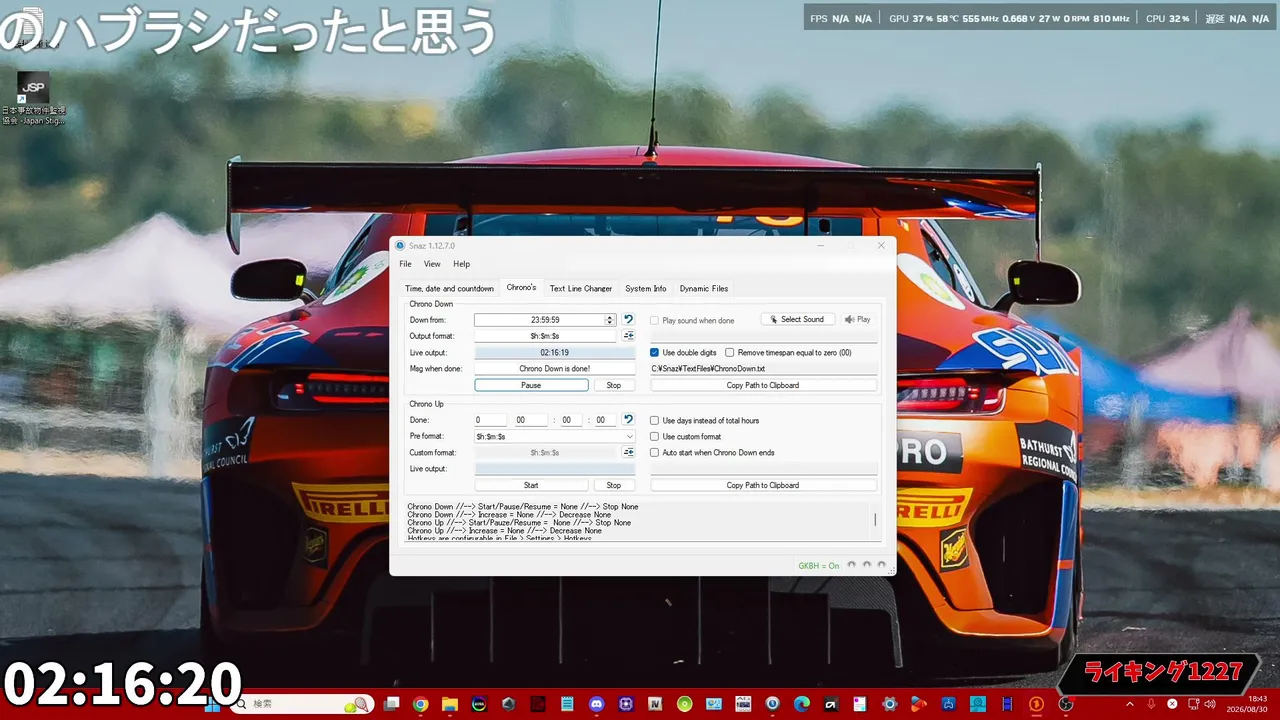Edit the Msg when done field

(x=555, y=369)
